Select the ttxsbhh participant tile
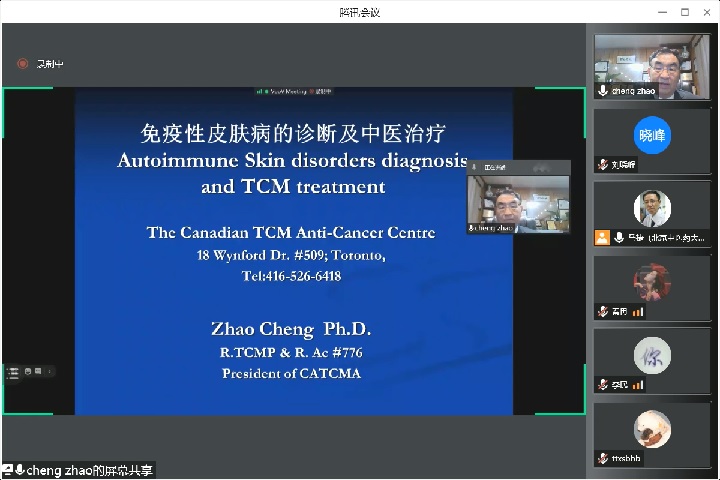Viewport: 720px width, 480px height. coord(652,432)
